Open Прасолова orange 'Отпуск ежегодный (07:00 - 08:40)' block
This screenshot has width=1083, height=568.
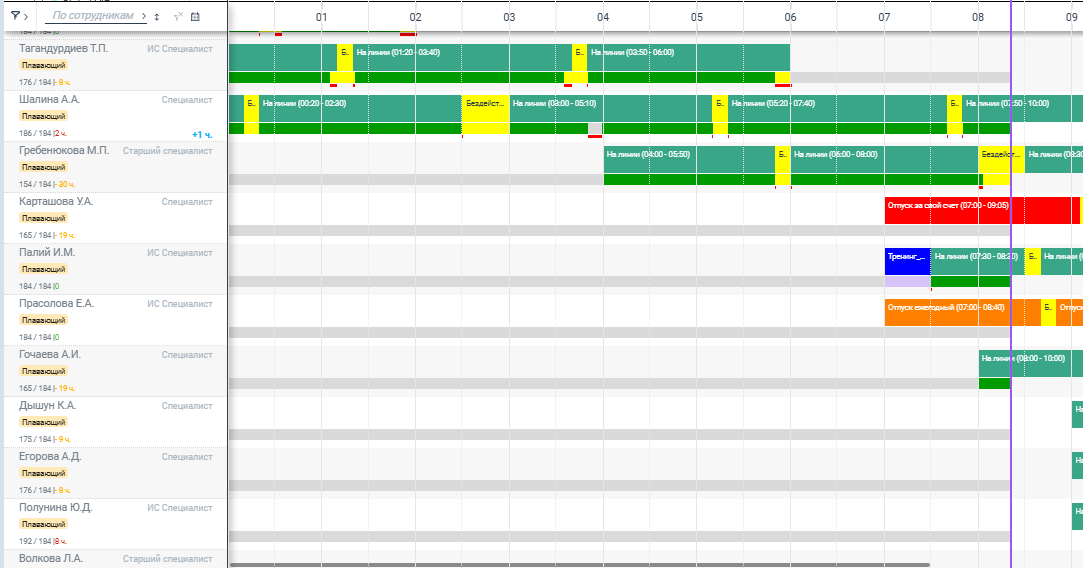[963, 313]
